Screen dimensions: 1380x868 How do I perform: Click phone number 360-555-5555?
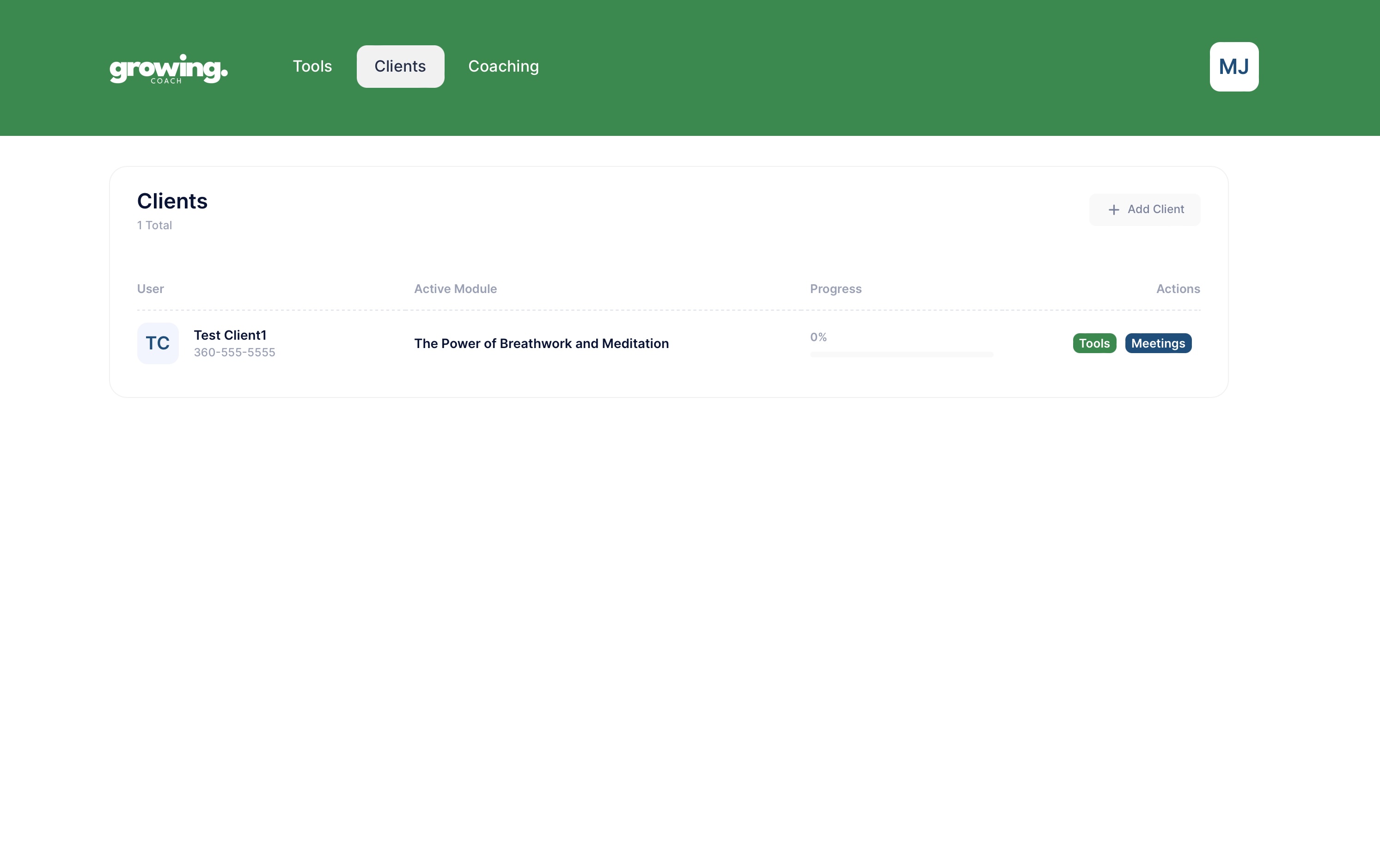[x=234, y=353]
